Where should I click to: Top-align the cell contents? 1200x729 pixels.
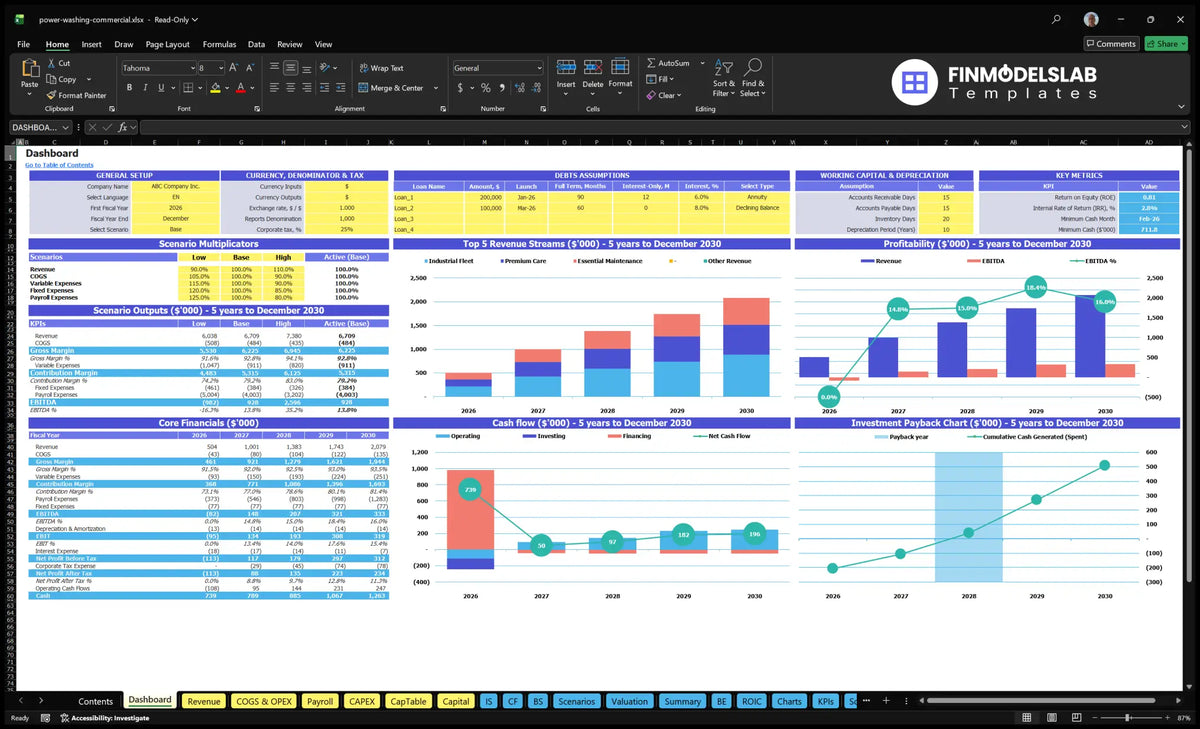pos(274,68)
